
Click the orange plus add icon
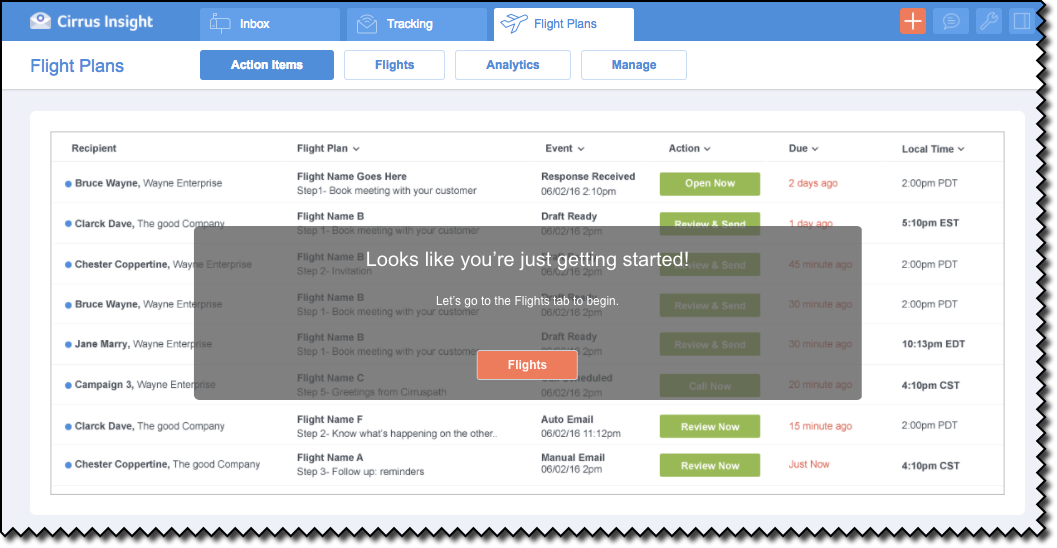[913, 21]
